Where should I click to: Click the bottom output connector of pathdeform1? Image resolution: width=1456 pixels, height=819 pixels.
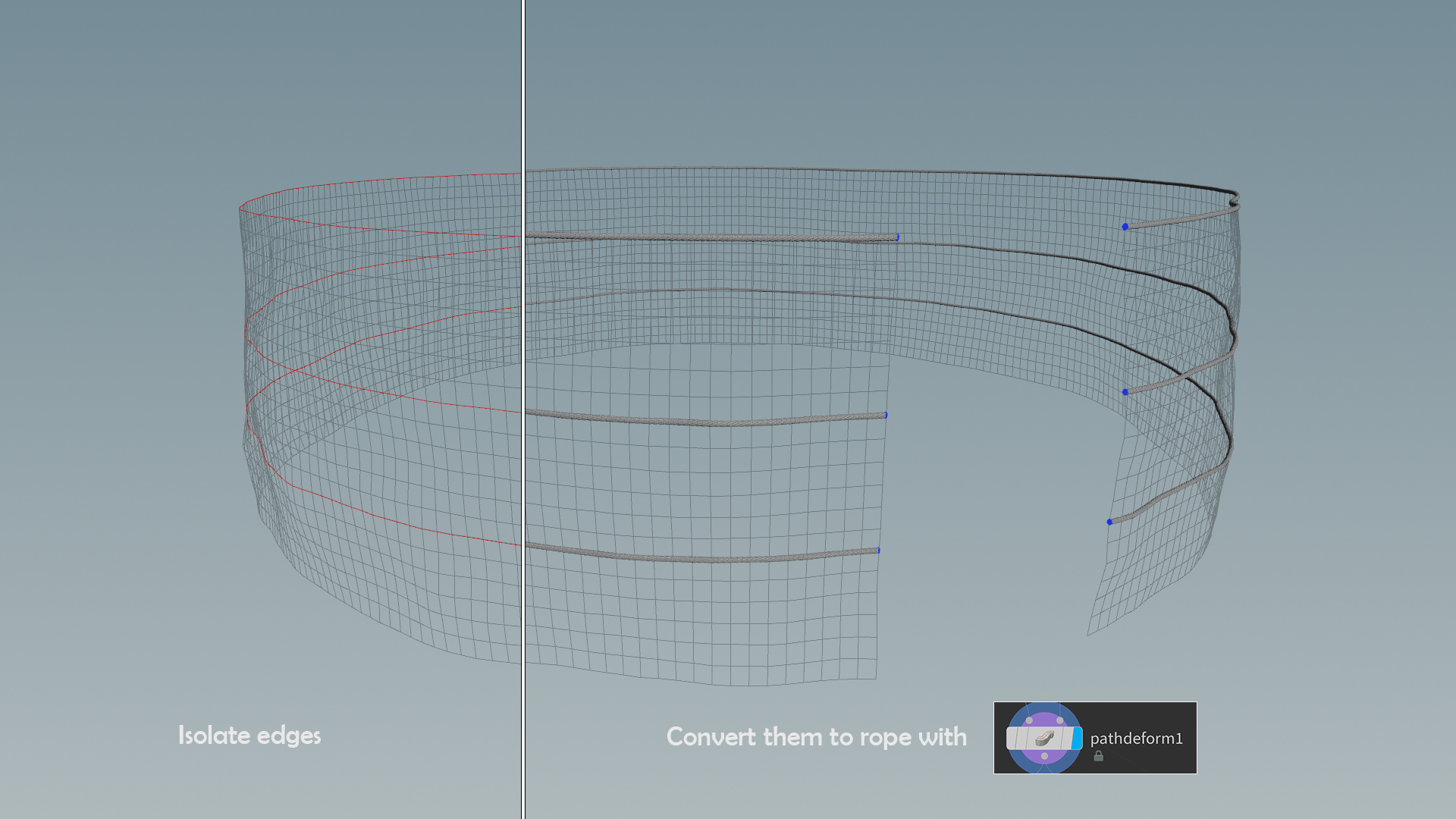pyautogui.click(x=1044, y=756)
